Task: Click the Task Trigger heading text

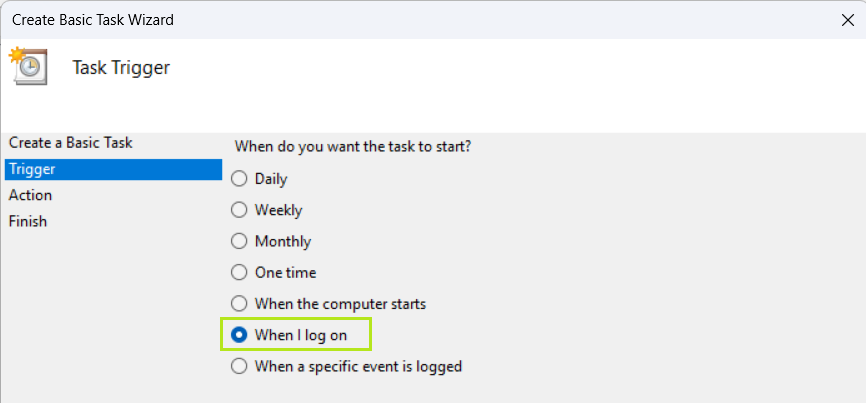Action: coord(121,68)
